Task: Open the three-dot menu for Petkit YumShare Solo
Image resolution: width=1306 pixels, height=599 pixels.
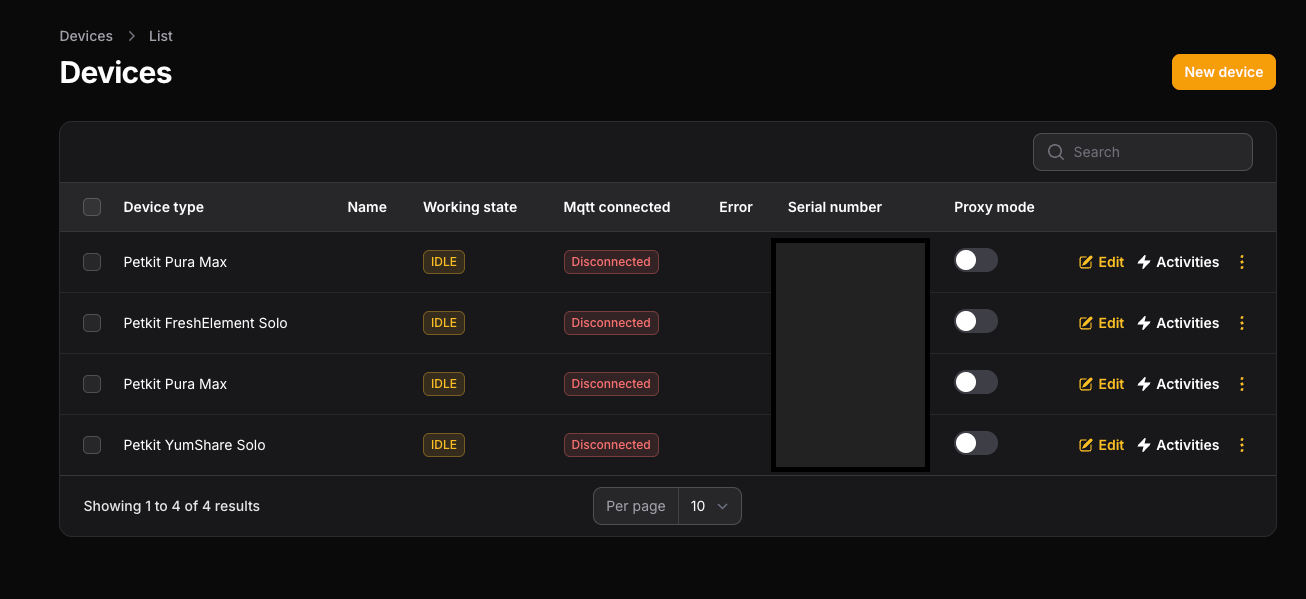Action: point(1242,445)
